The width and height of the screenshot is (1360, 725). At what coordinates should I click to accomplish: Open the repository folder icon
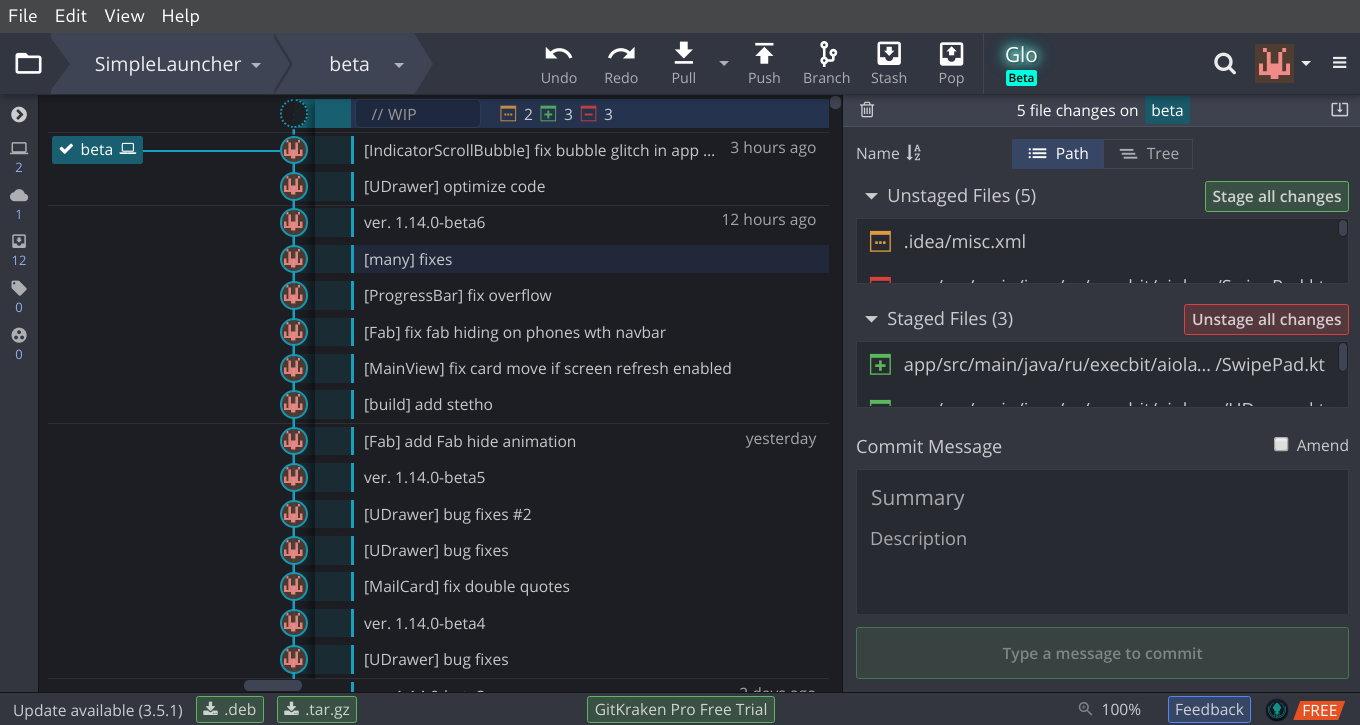point(28,64)
